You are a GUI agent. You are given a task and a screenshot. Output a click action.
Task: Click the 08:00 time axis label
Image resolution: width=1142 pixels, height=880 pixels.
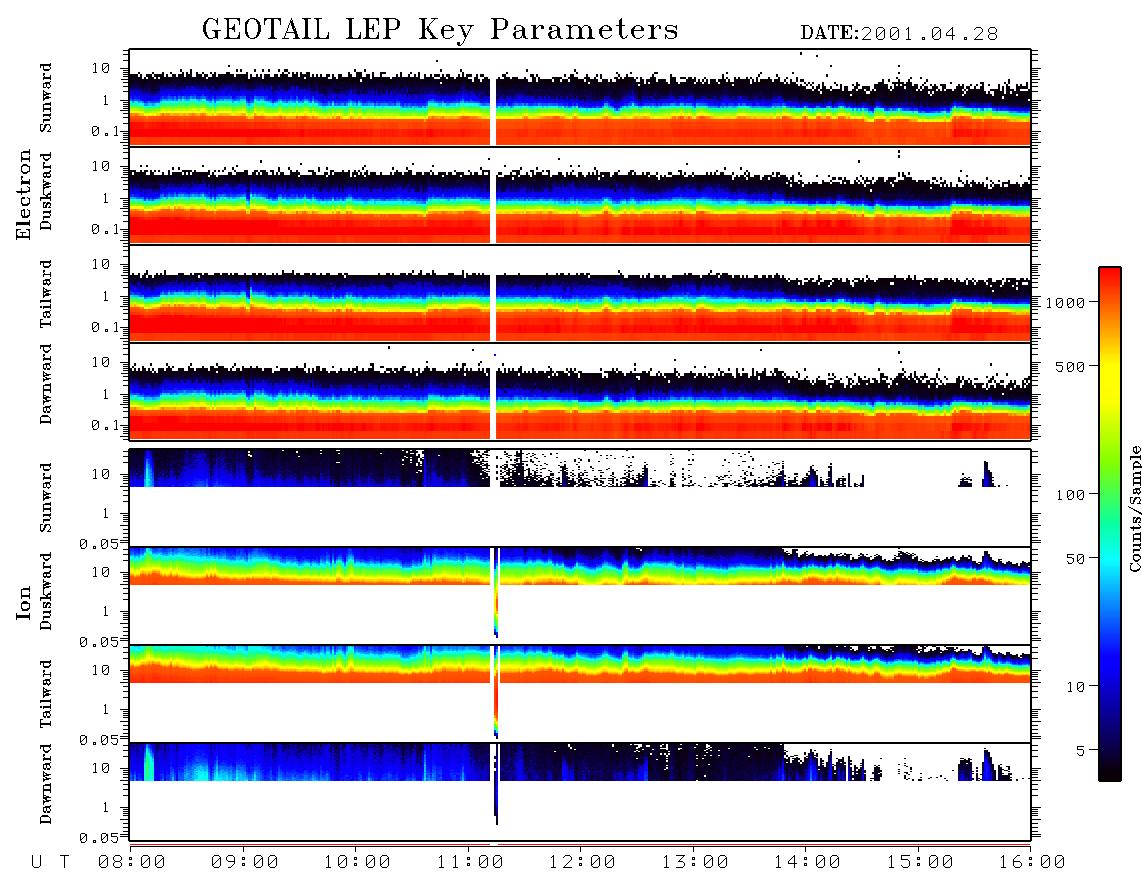pos(132,862)
